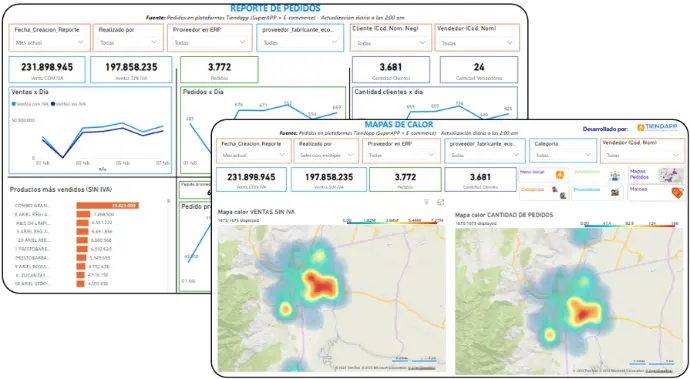Click 'Mapa calor VENTAS SIN IVA' title
The height and width of the screenshot is (379, 690).
(x=257, y=212)
